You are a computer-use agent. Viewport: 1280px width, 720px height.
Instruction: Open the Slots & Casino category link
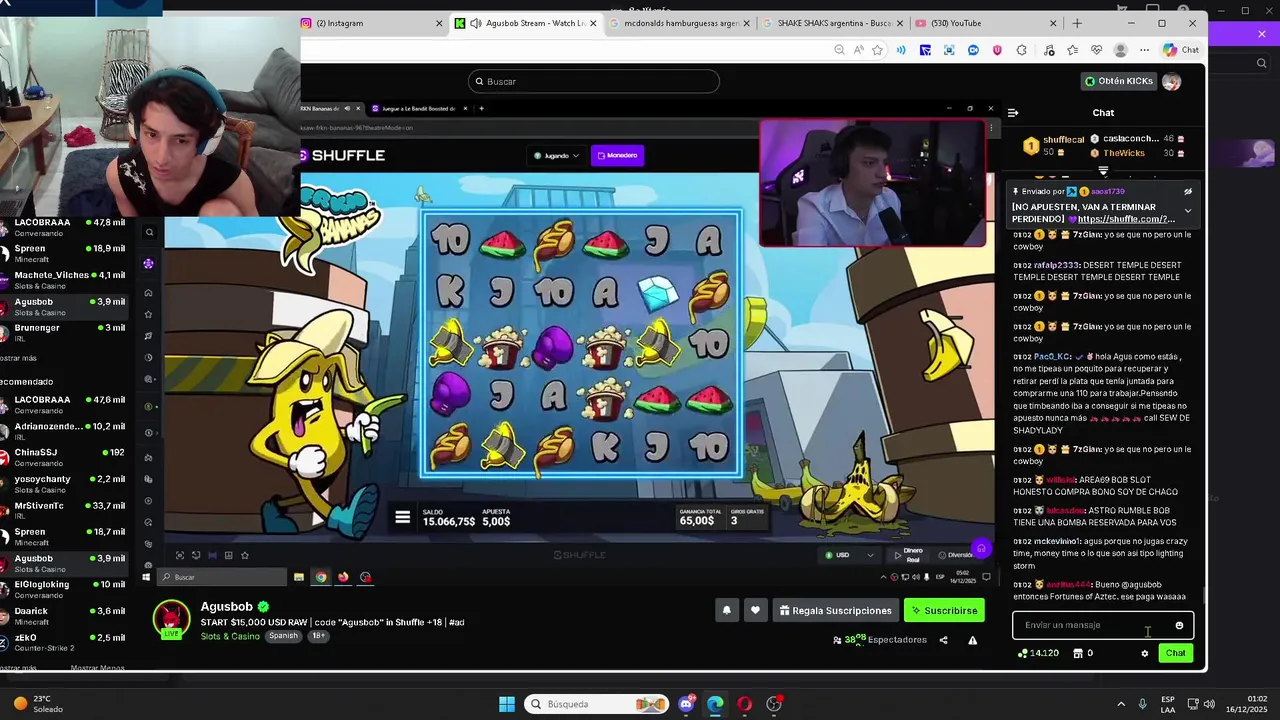click(230, 636)
